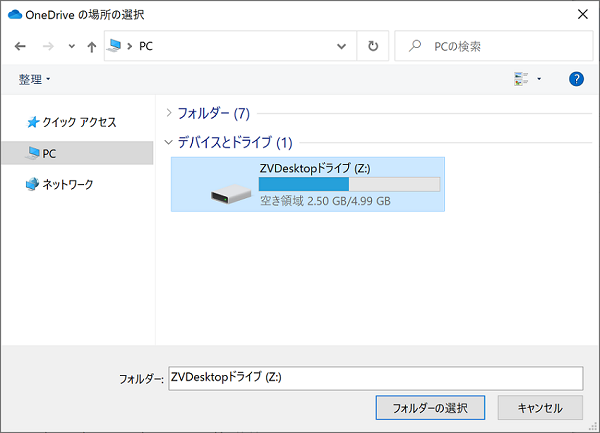Open the 整理 menu
Image resolution: width=600 pixels, height=433 pixels.
(x=34, y=79)
